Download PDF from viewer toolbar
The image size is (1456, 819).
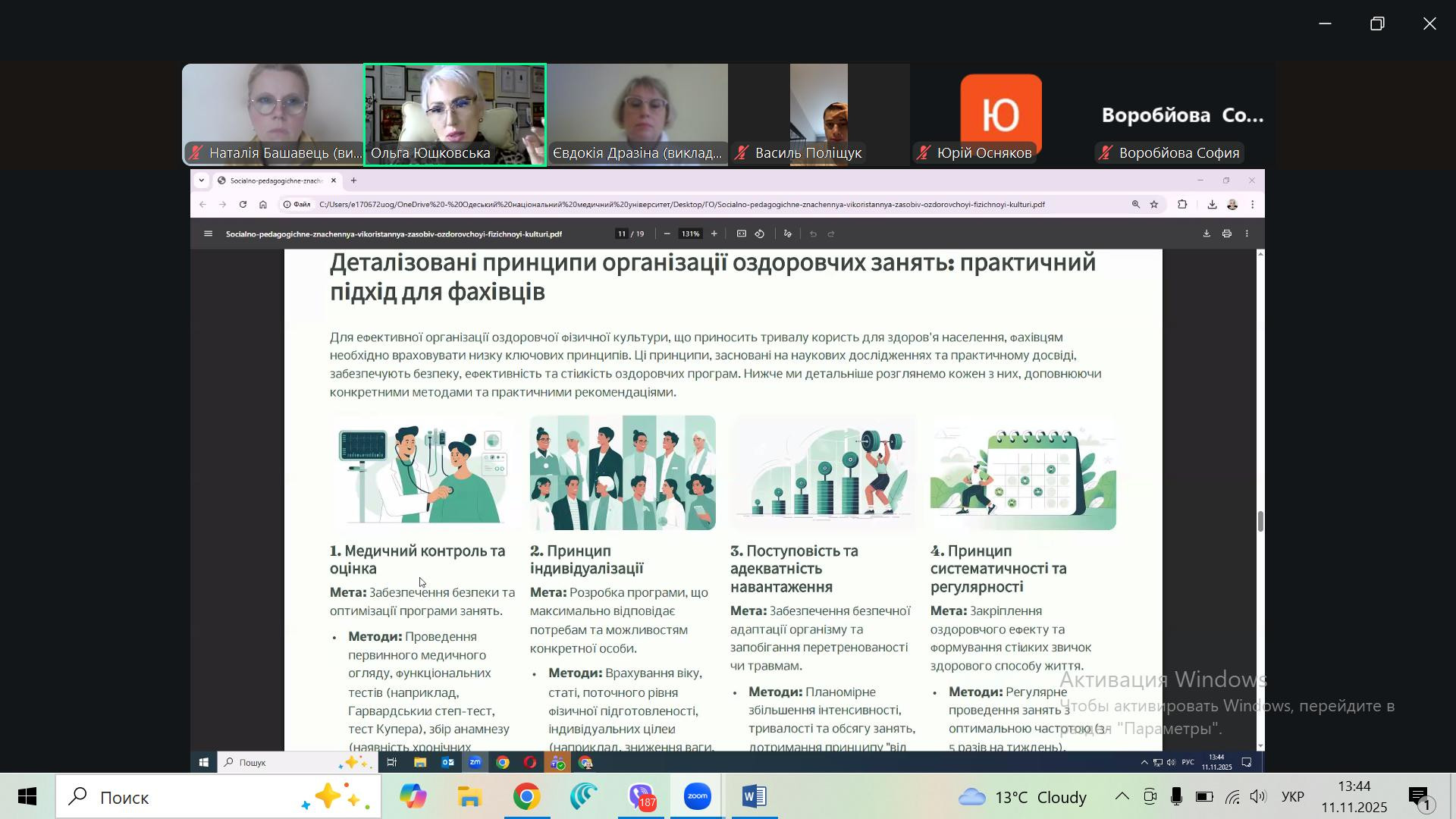tap(1207, 234)
